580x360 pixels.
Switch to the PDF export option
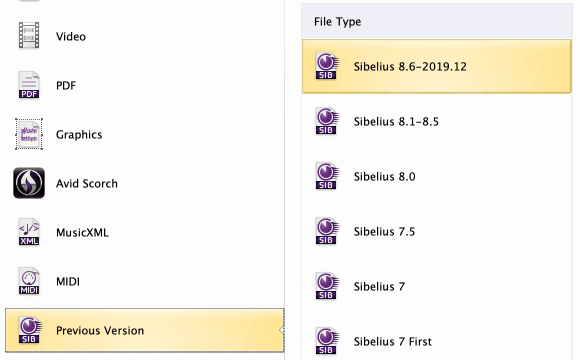(66, 85)
